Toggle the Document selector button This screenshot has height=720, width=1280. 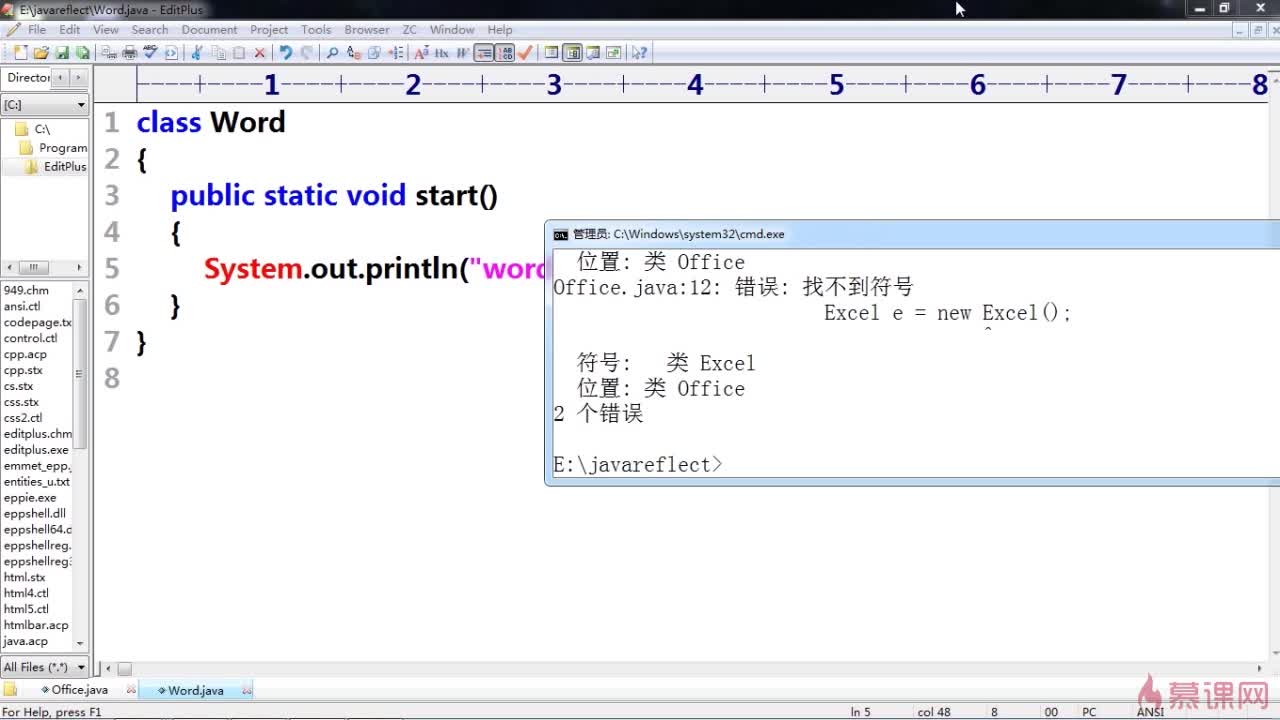(613, 52)
